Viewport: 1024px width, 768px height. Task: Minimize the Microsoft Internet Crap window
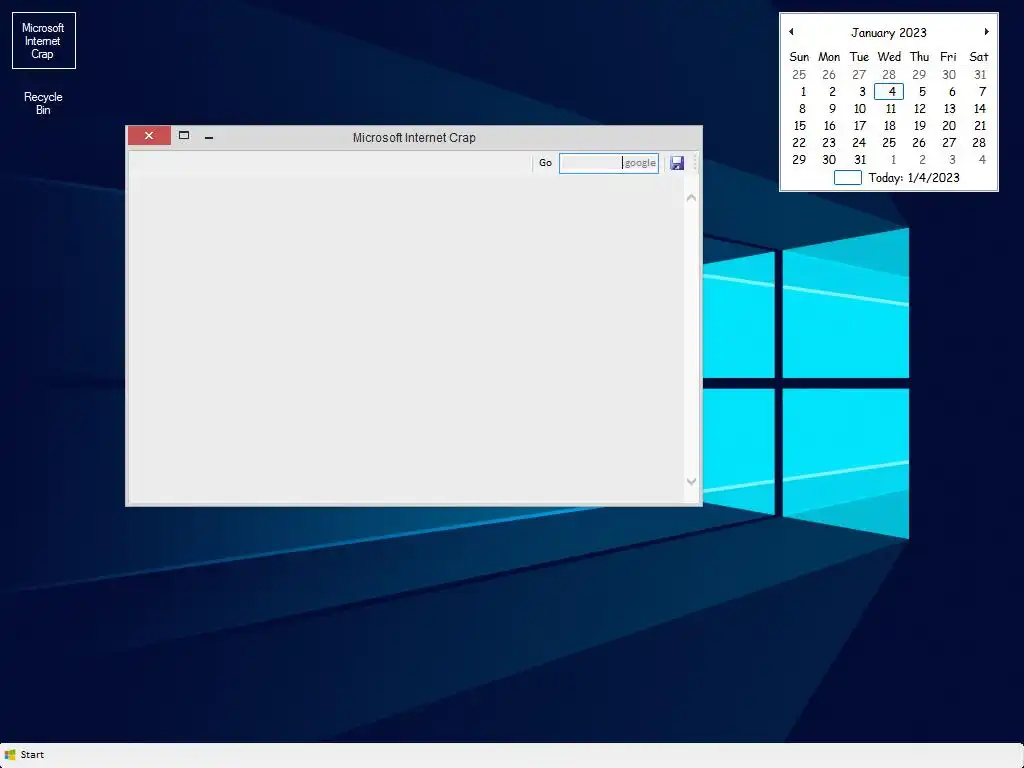(x=209, y=137)
